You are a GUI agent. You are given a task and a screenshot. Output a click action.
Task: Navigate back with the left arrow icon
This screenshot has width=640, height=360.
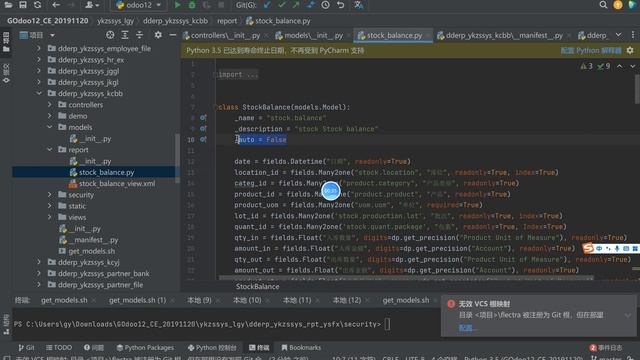[56, 5]
